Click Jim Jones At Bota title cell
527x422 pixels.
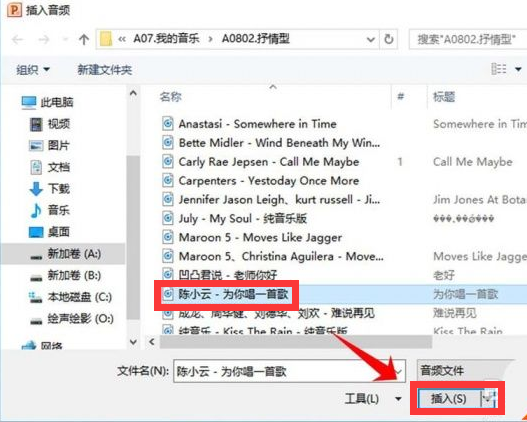point(480,200)
